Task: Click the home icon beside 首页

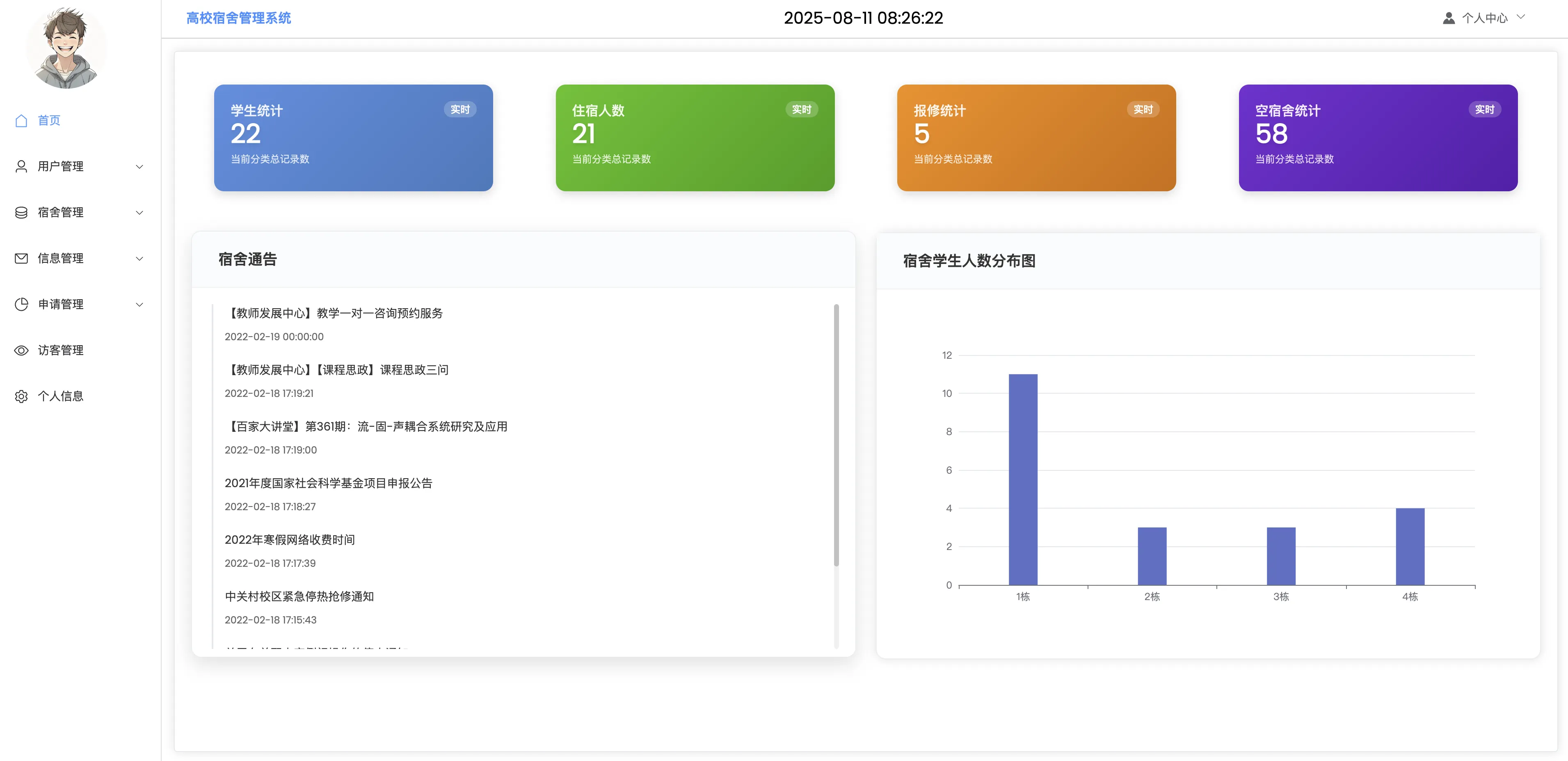Action: coord(21,121)
